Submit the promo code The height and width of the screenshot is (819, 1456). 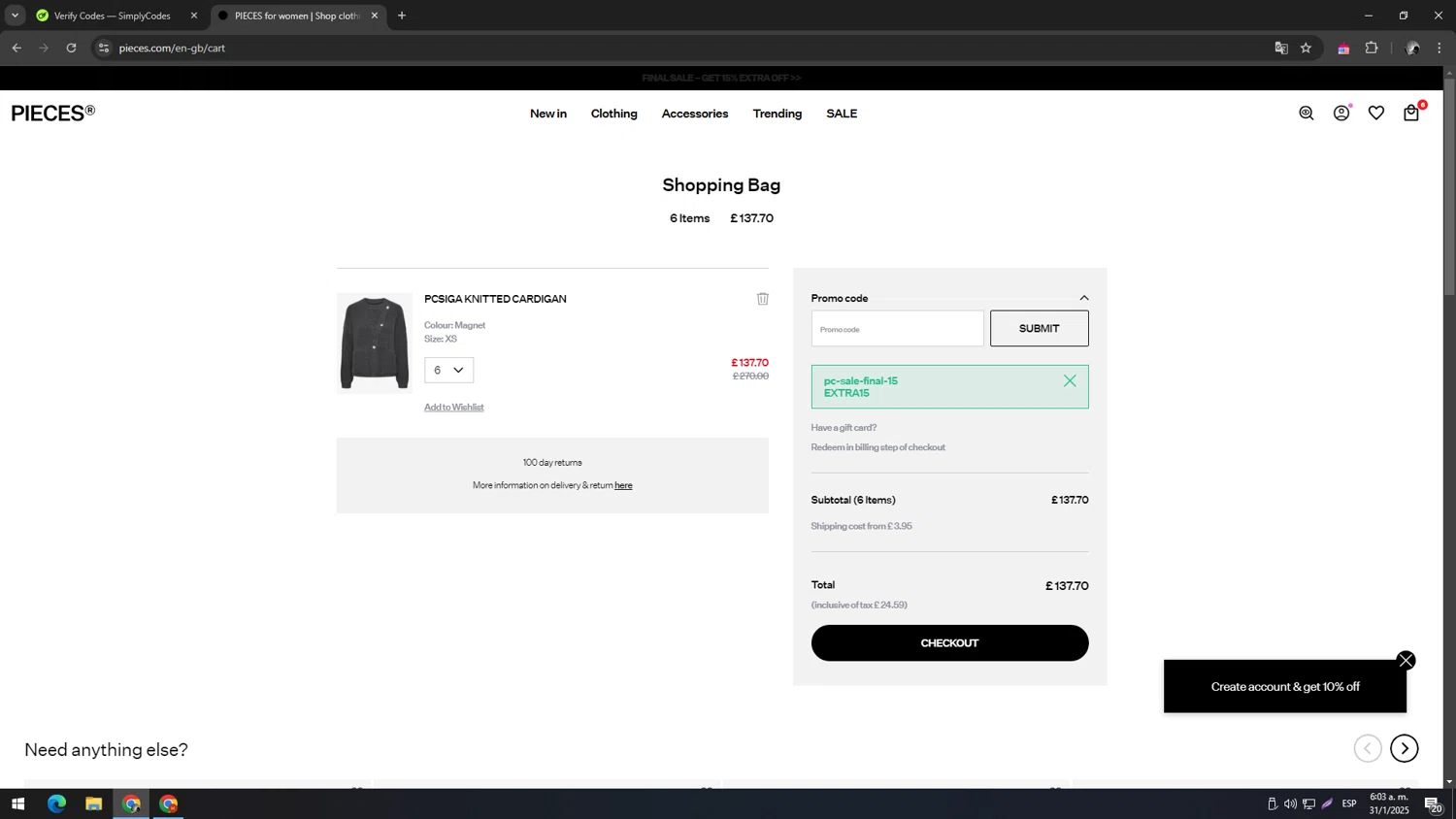1040,329
